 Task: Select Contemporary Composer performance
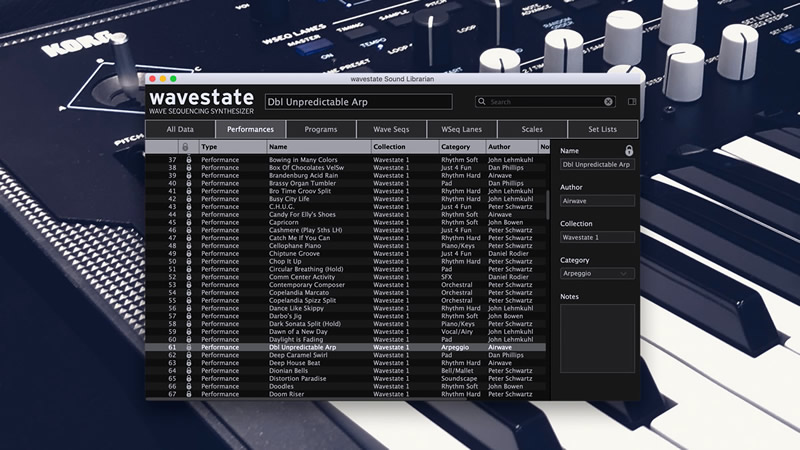tap(345, 285)
